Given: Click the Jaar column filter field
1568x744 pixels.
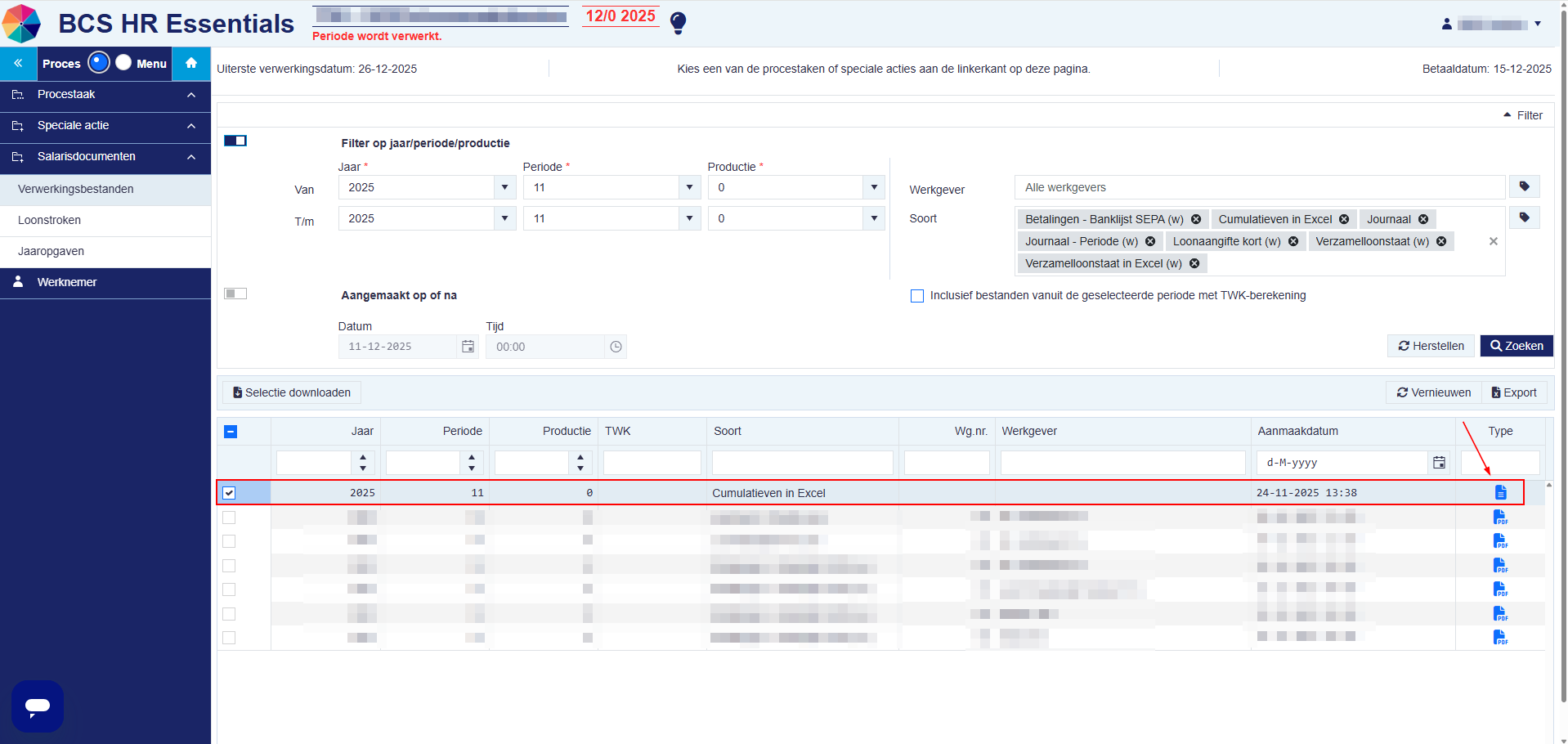Looking at the screenshot, I should [315, 463].
